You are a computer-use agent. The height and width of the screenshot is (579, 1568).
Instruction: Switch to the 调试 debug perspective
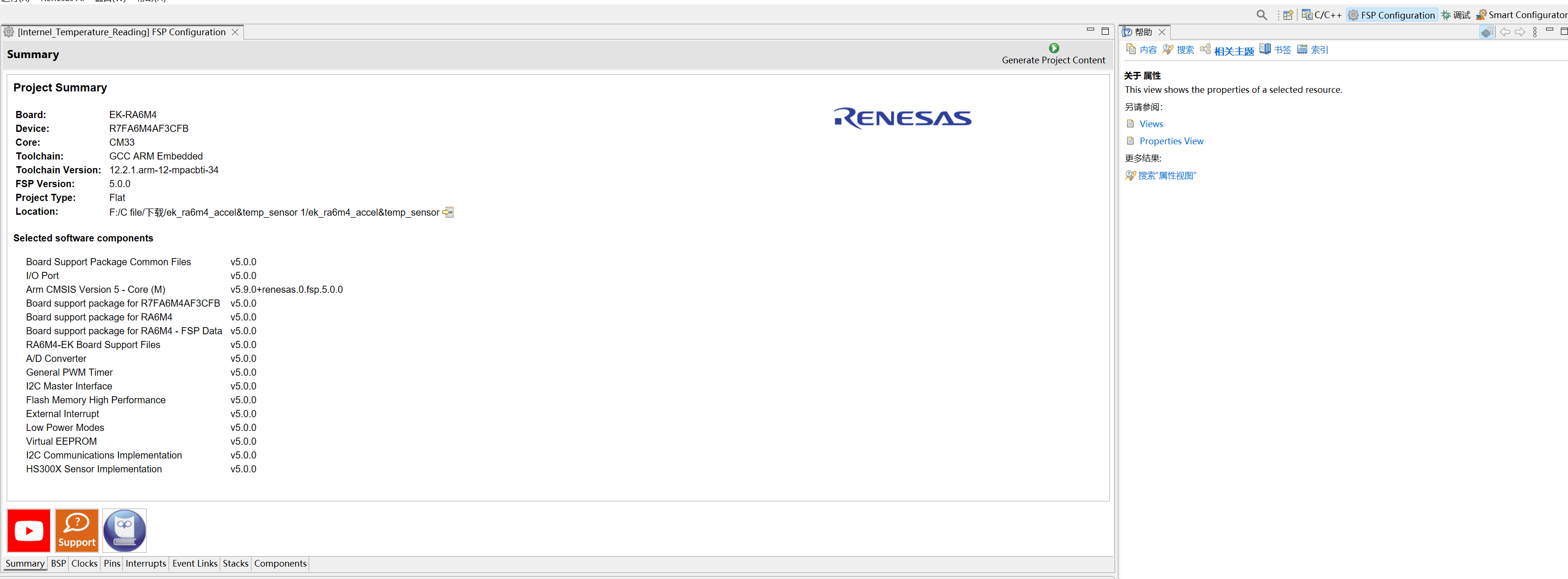point(1456,15)
